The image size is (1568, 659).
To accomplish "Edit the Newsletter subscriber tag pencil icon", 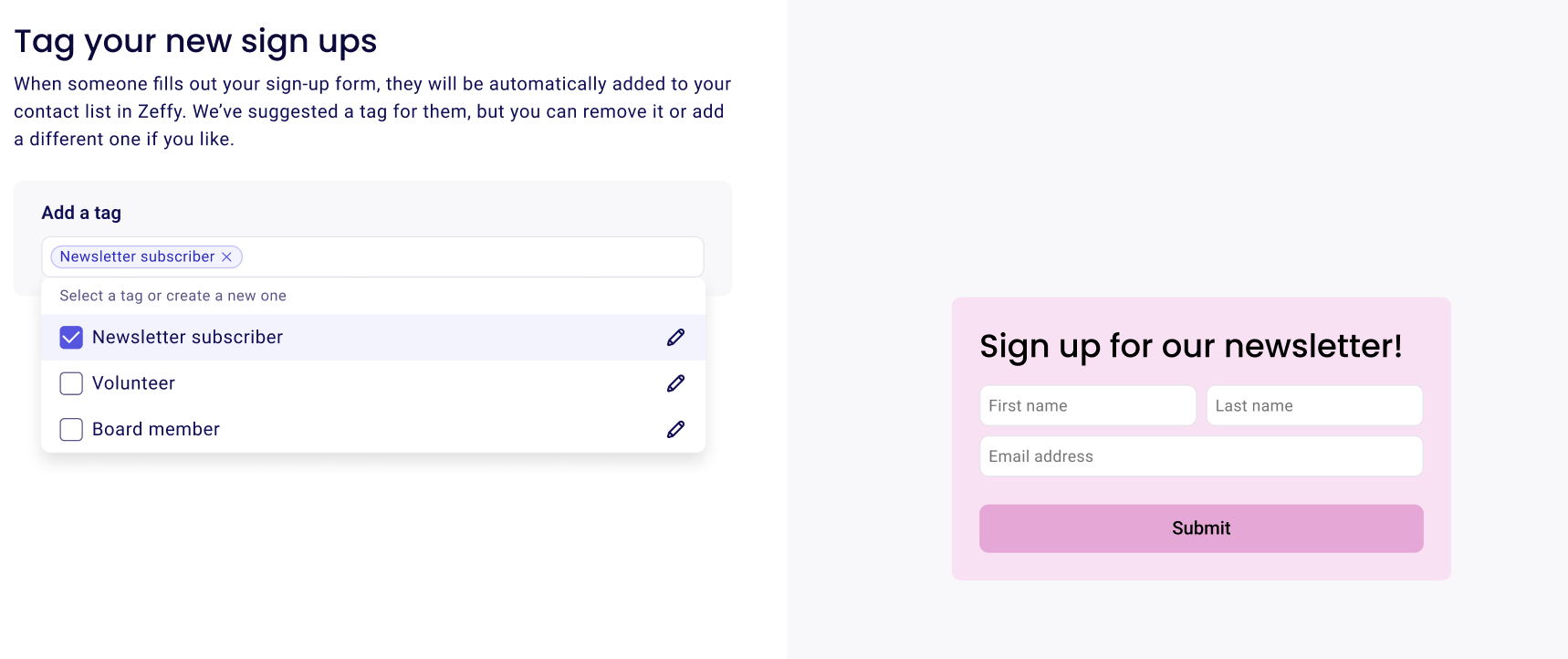I will point(675,338).
